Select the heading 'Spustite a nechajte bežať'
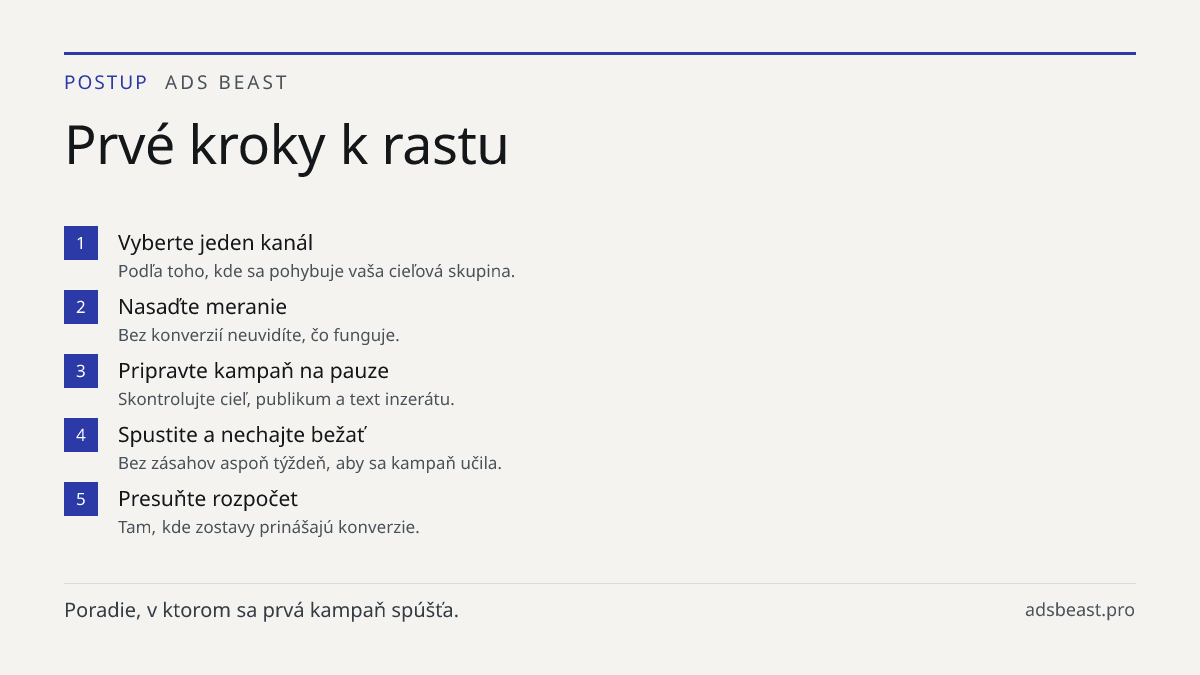This screenshot has height=675, width=1200. (243, 435)
